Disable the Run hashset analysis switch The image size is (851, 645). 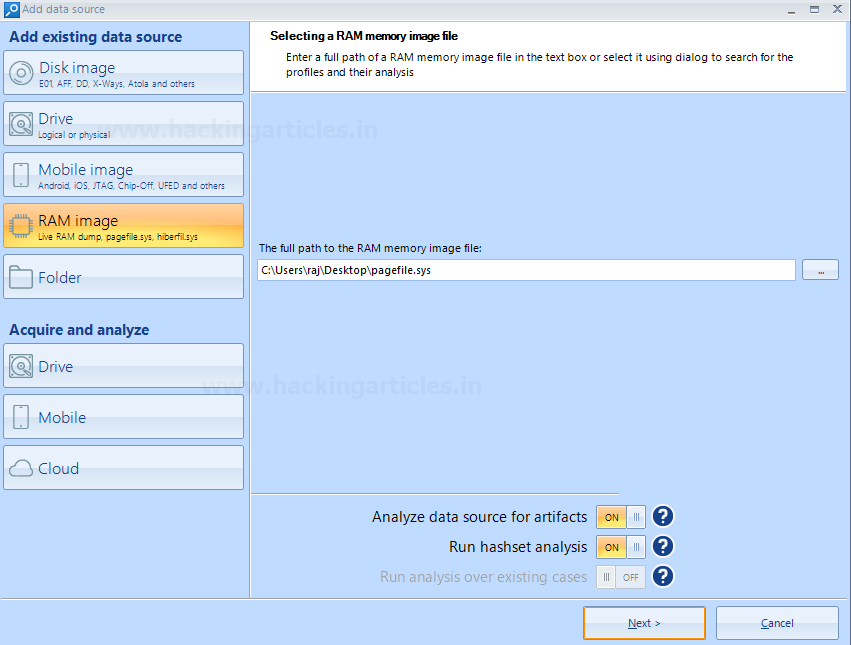[x=621, y=547]
